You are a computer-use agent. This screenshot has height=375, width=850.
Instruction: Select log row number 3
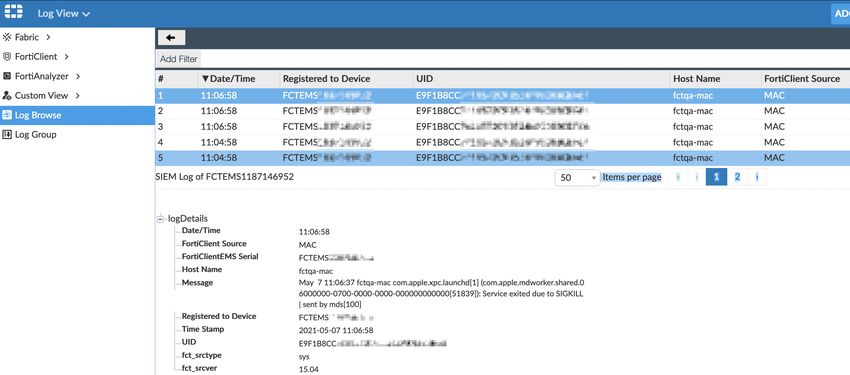click(503, 127)
